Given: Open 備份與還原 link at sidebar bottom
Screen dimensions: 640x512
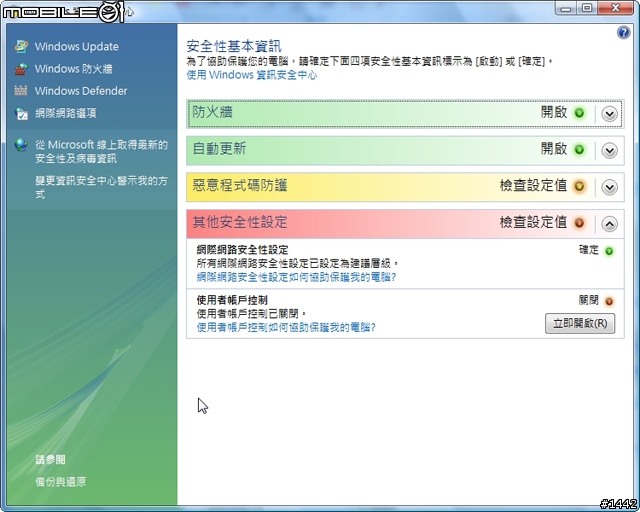Looking at the screenshot, I should [x=61, y=482].
